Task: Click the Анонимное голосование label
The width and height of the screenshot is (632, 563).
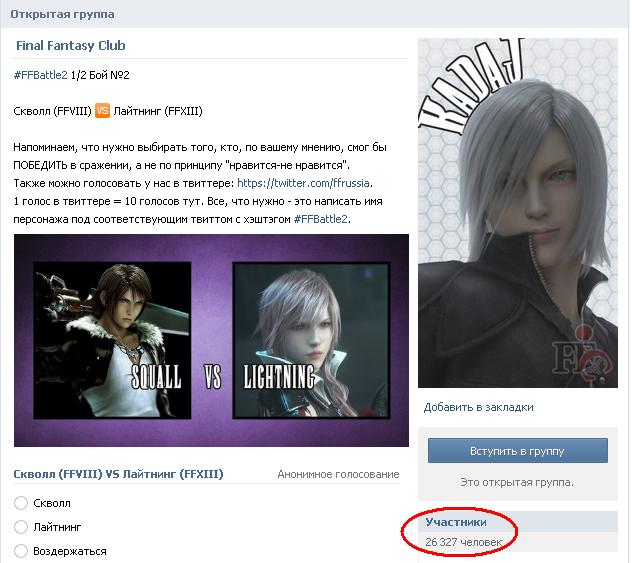Action: click(338, 474)
